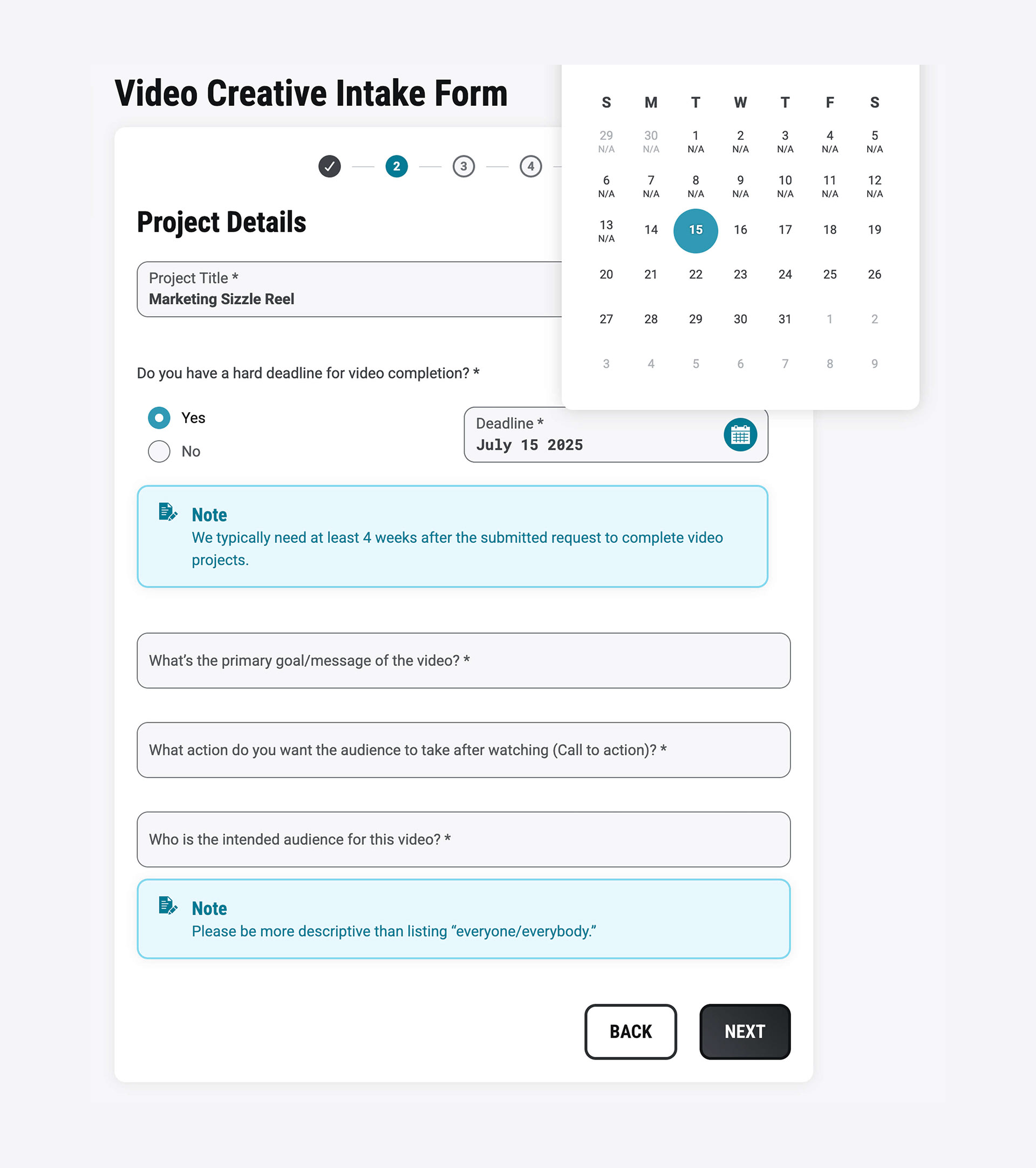Click the BACK button

click(x=630, y=1032)
